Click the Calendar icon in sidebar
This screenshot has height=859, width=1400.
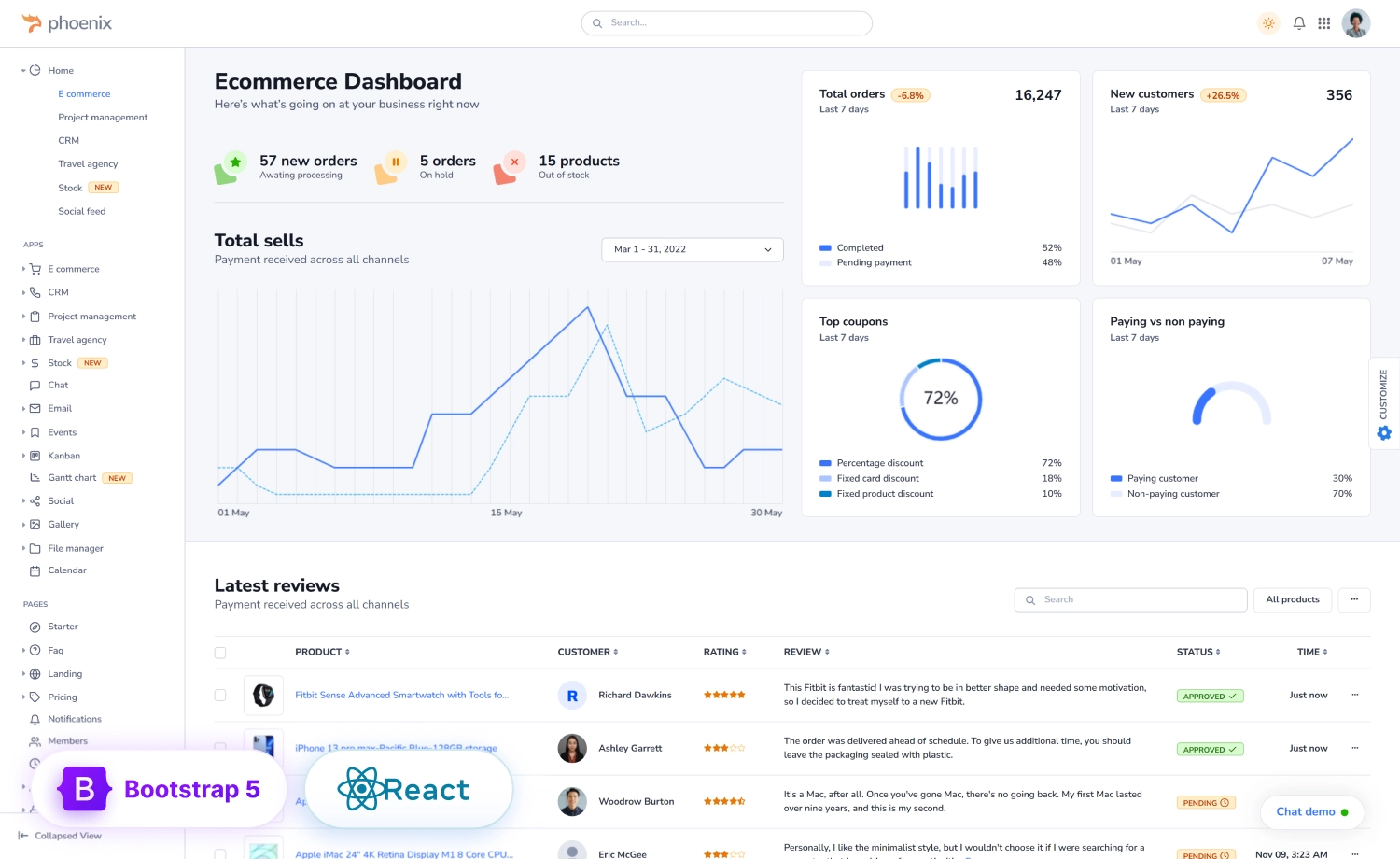[35, 570]
